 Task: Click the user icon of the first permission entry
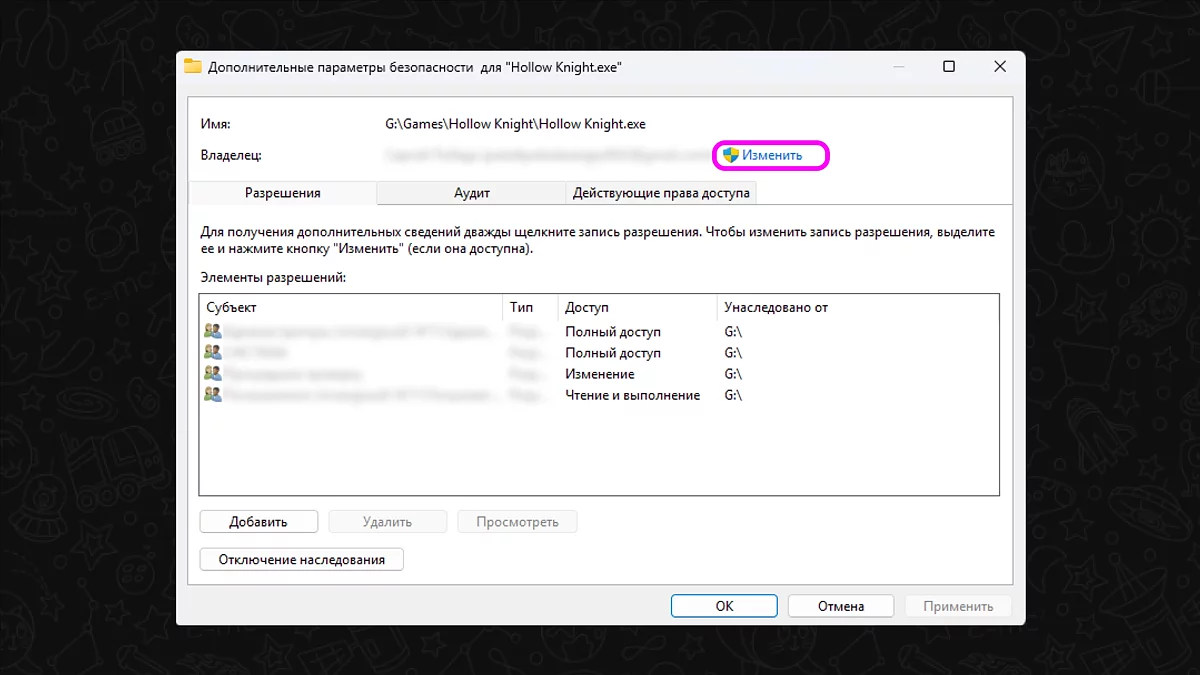[x=211, y=331]
